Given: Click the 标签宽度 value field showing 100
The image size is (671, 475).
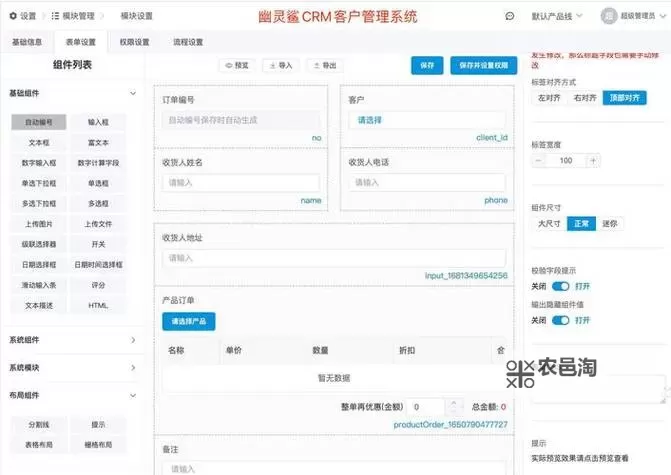Looking at the screenshot, I should coord(566,161).
